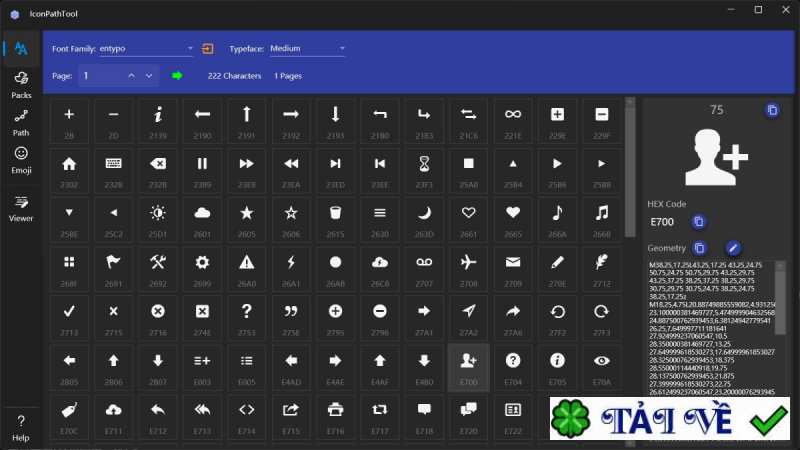Viewport: 800px width, 450px height.
Task: Increase page number with up arrow
Action: [131, 76]
